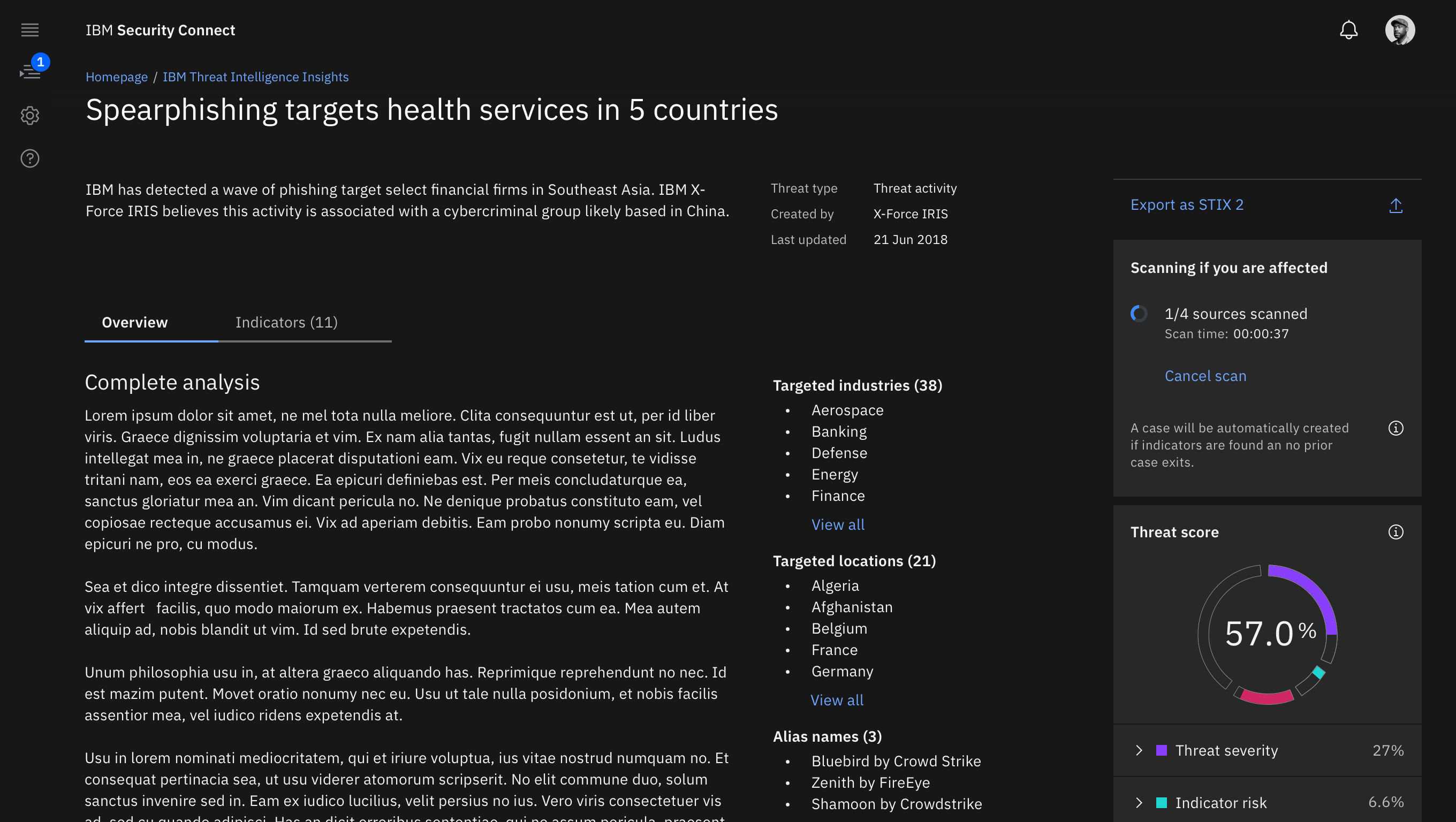Image resolution: width=1456 pixels, height=822 pixels.
Task: Click the Energy industry item
Action: [x=835, y=475]
